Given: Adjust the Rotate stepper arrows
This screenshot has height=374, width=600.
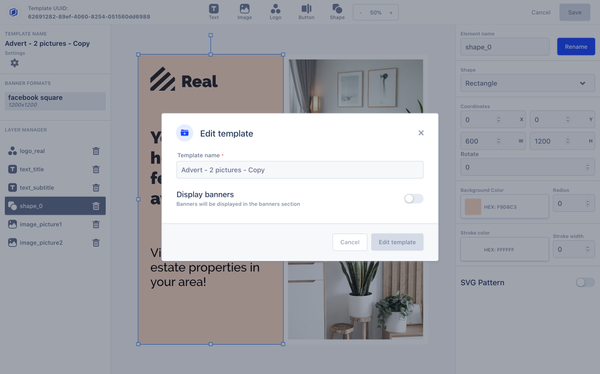Looking at the screenshot, I should (587, 167).
